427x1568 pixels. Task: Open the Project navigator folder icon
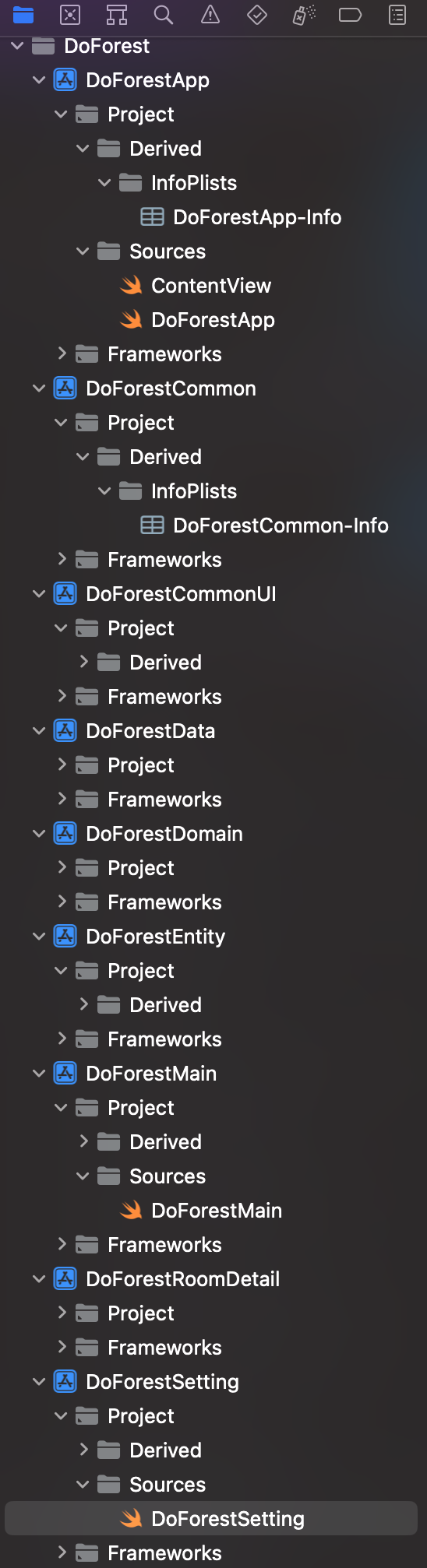[x=23, y=15]
